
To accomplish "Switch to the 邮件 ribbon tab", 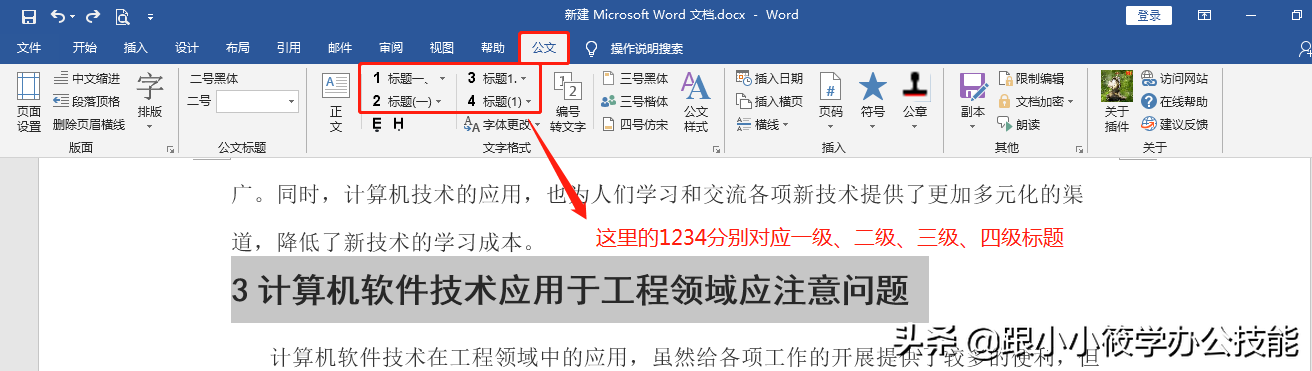I will [339, 48].
